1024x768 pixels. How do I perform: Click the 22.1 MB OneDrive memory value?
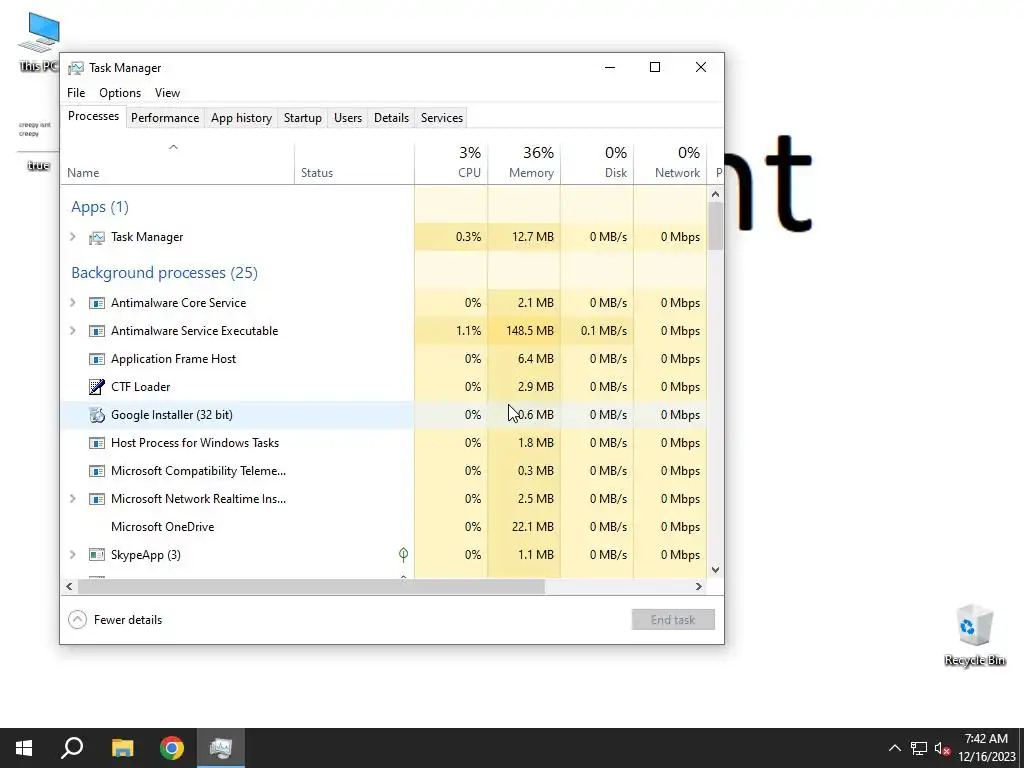click(x=532, y=526)
